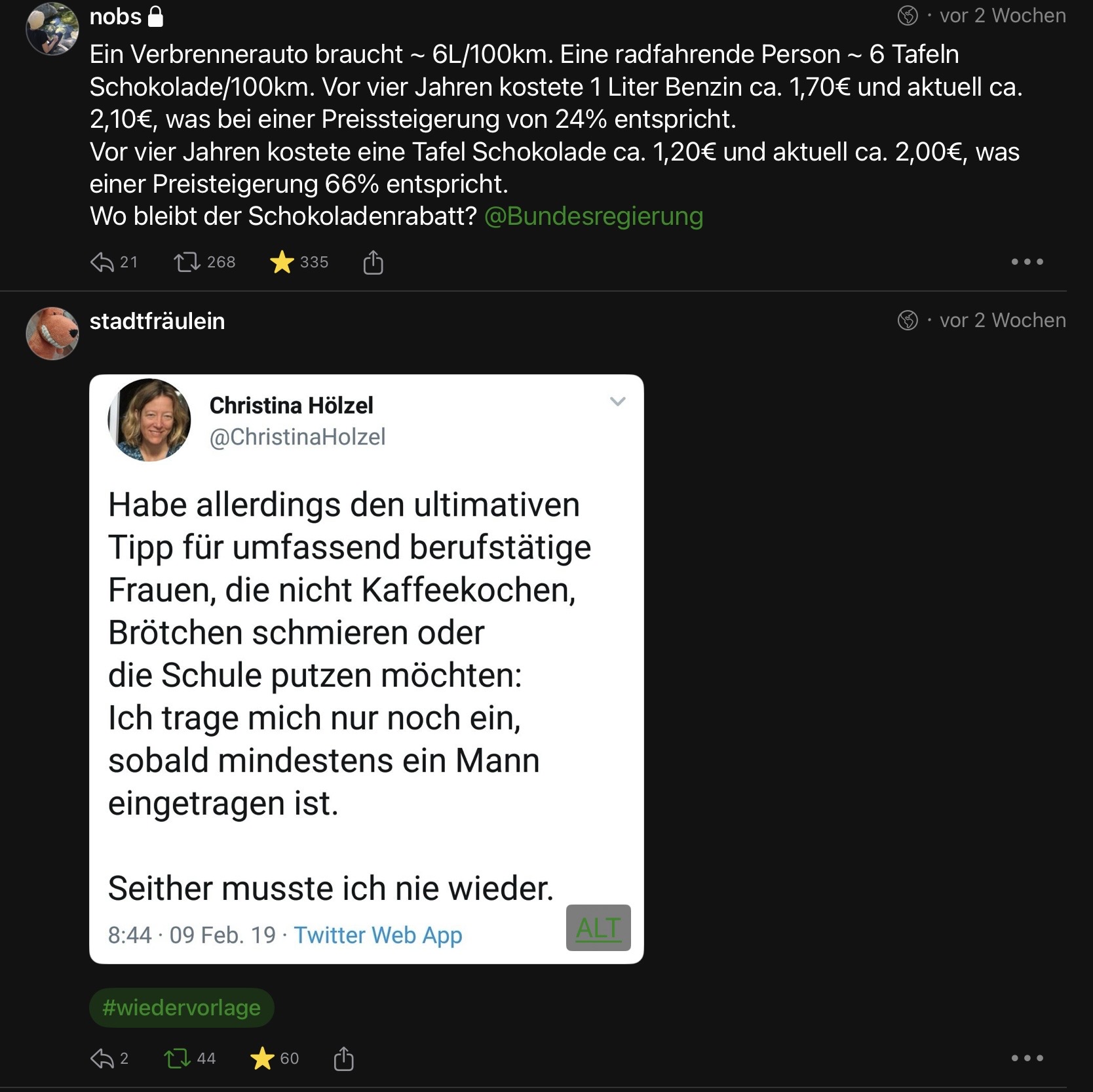Open the #wiedervorlage hashtag
Screen dimensions: 1093x1092
pos(182,1007)
